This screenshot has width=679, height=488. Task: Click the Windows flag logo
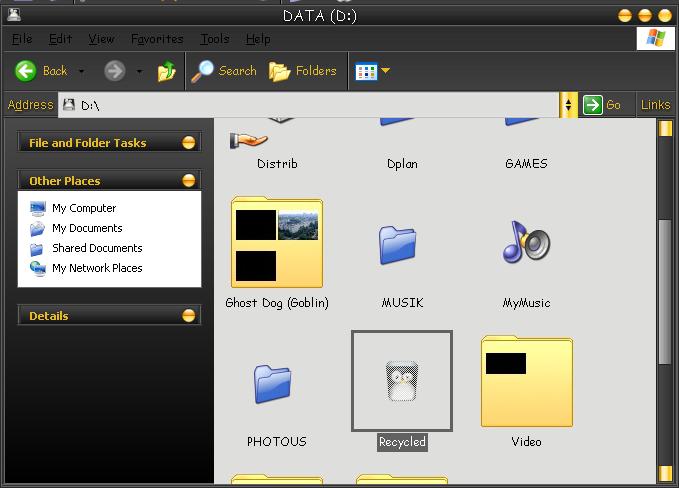655,38
